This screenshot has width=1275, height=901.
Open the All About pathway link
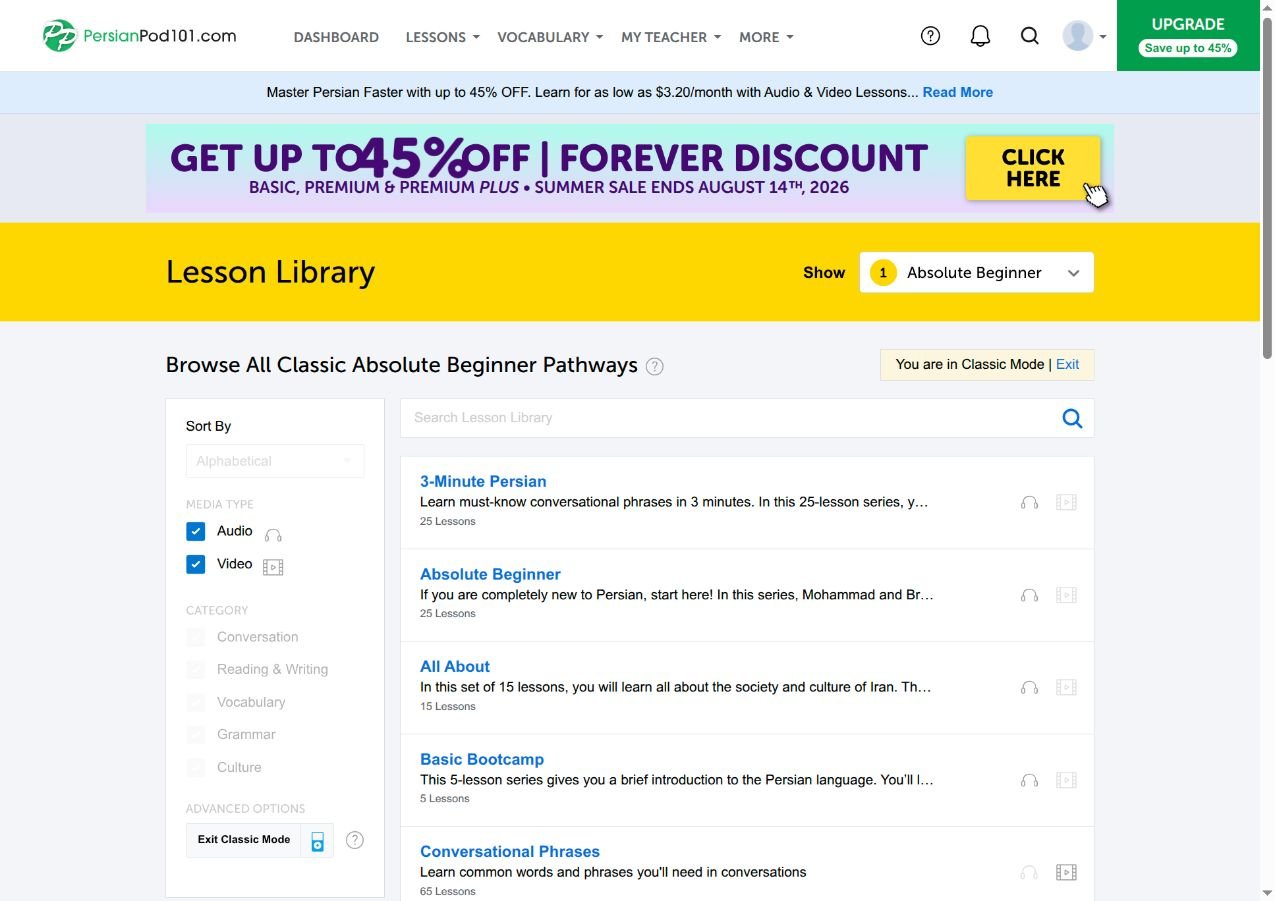pyautogui.click(x=455, y=666)
